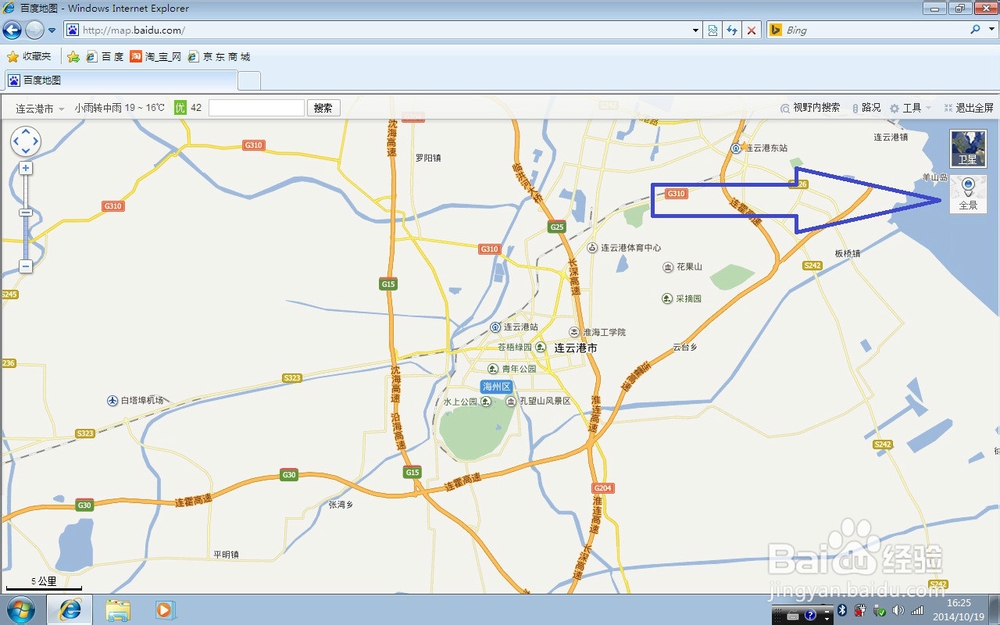
Task: Click the zoom slider handle
Action: (26, 212)
